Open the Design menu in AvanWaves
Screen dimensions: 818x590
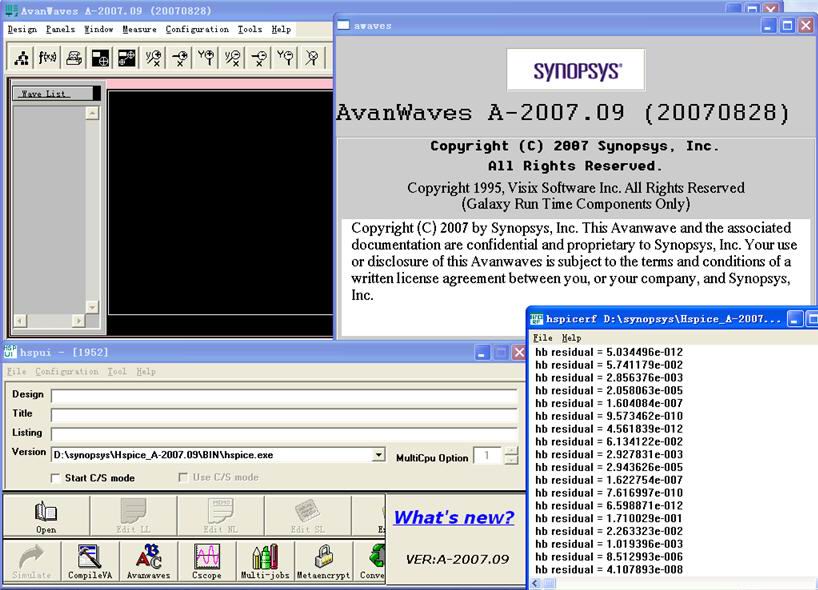click(22, 29)
